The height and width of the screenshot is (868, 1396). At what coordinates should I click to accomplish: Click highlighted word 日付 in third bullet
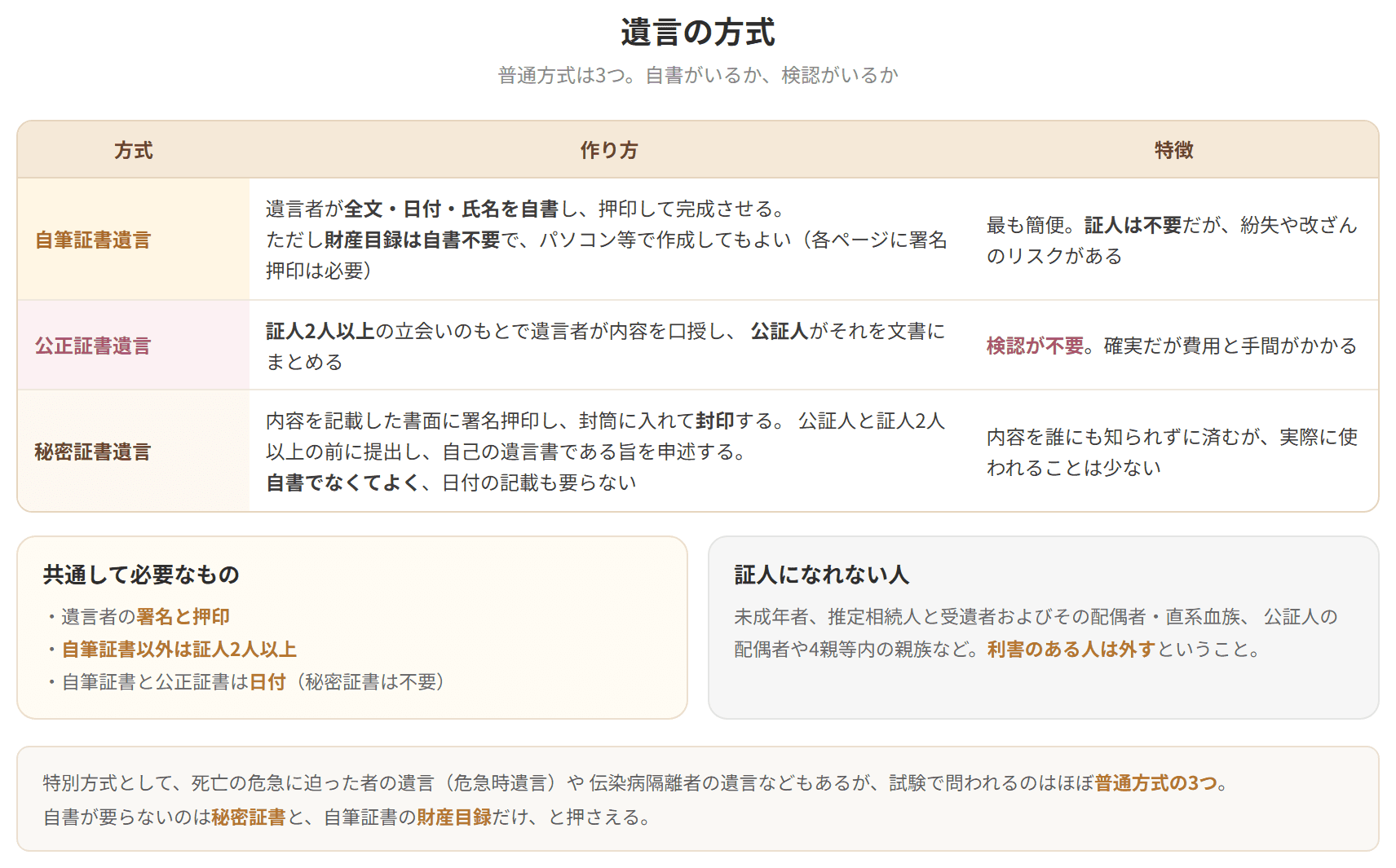coord(267,682)
